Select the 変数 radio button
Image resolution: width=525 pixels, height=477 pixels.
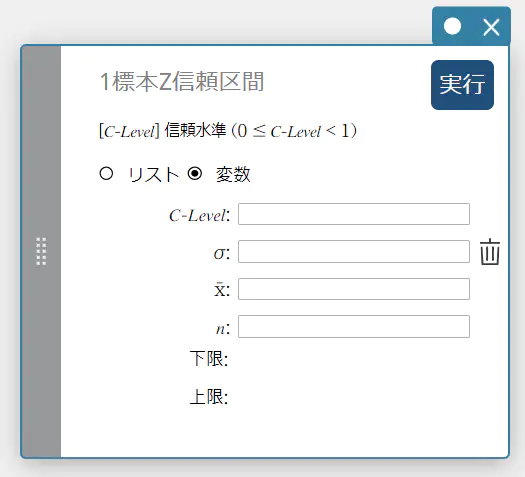coord(195,173)
